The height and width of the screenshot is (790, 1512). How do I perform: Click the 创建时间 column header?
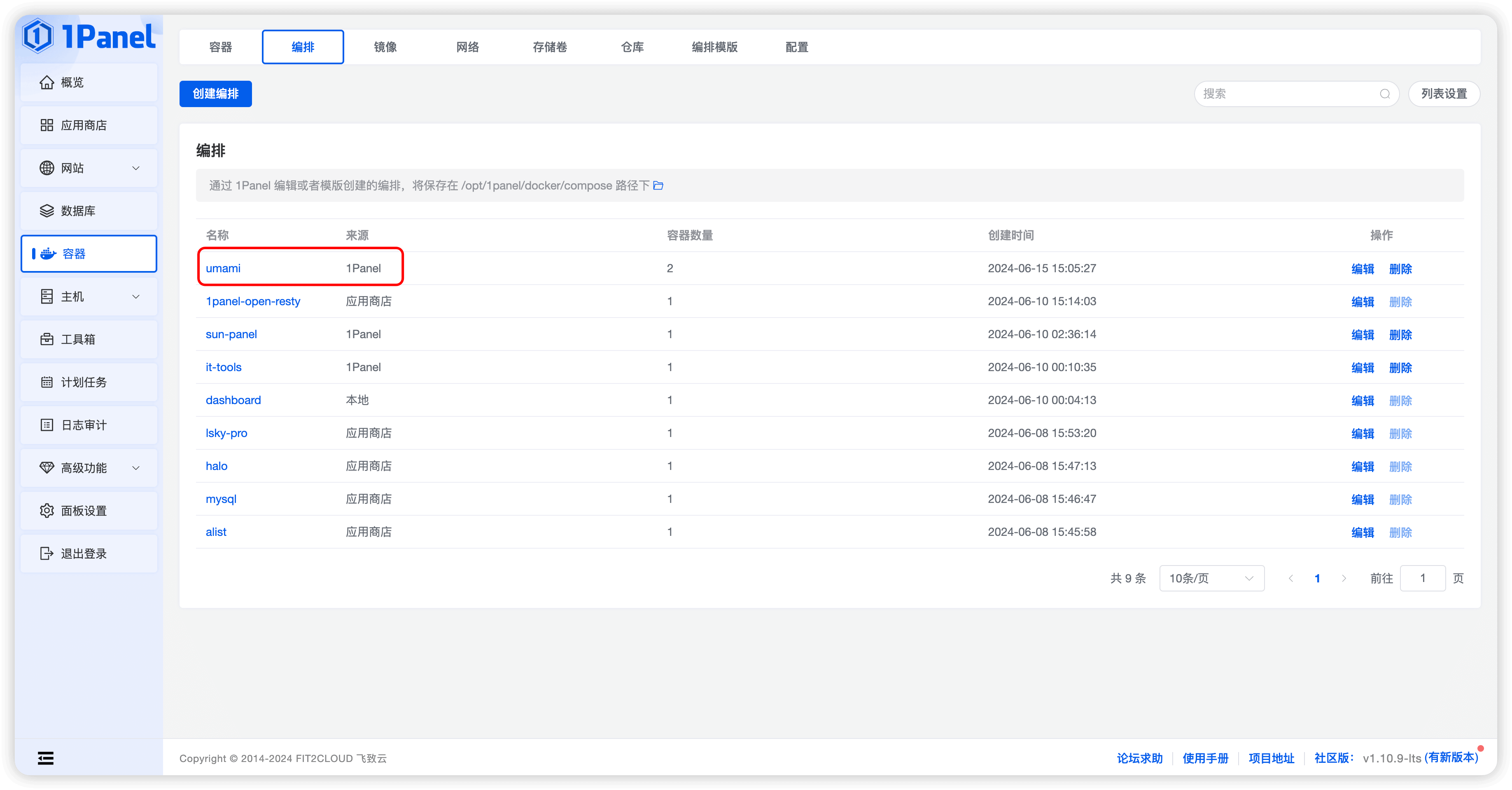coord(1011,235)
